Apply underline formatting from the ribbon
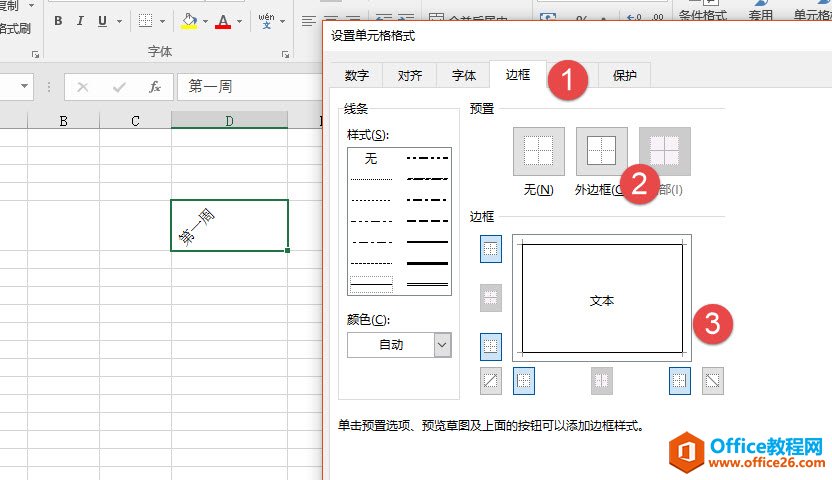 (102, 21)
